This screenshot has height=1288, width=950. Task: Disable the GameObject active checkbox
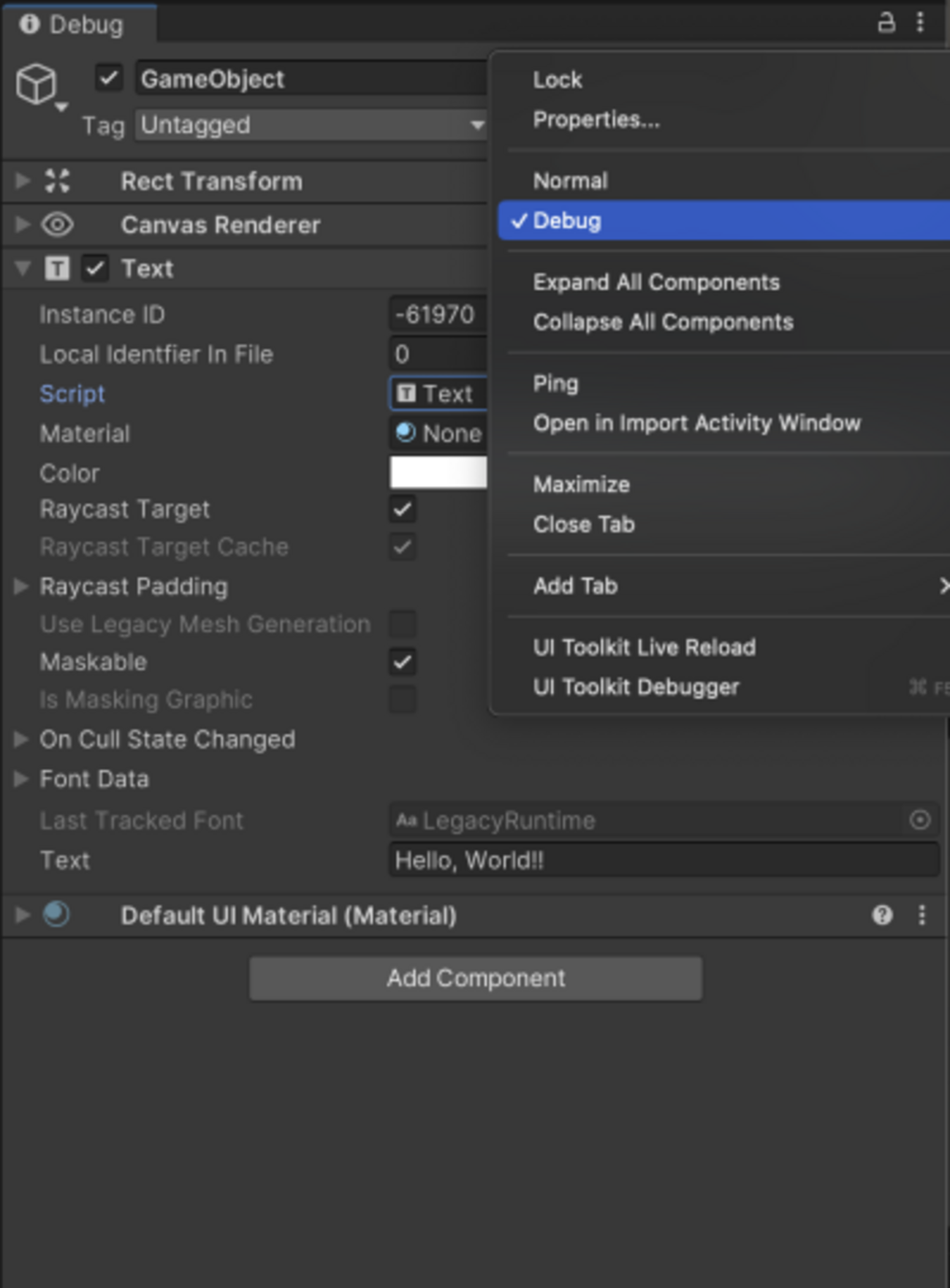coord(109,78)
